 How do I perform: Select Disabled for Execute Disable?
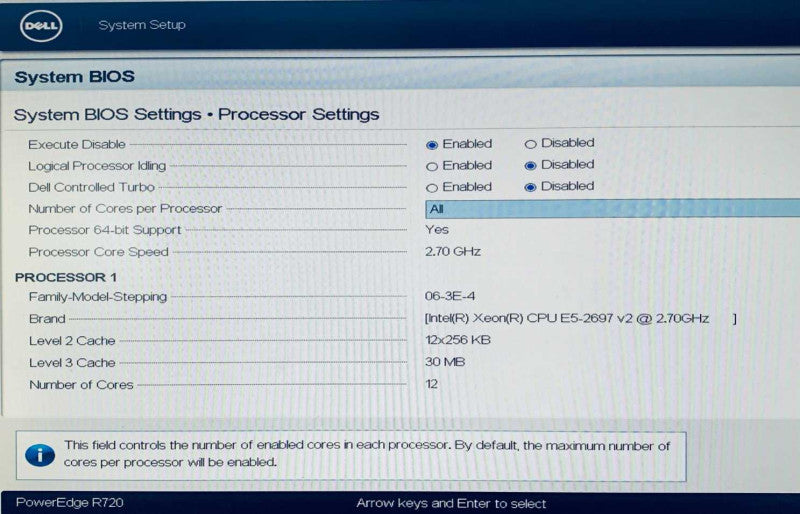(x=531, y=144)
